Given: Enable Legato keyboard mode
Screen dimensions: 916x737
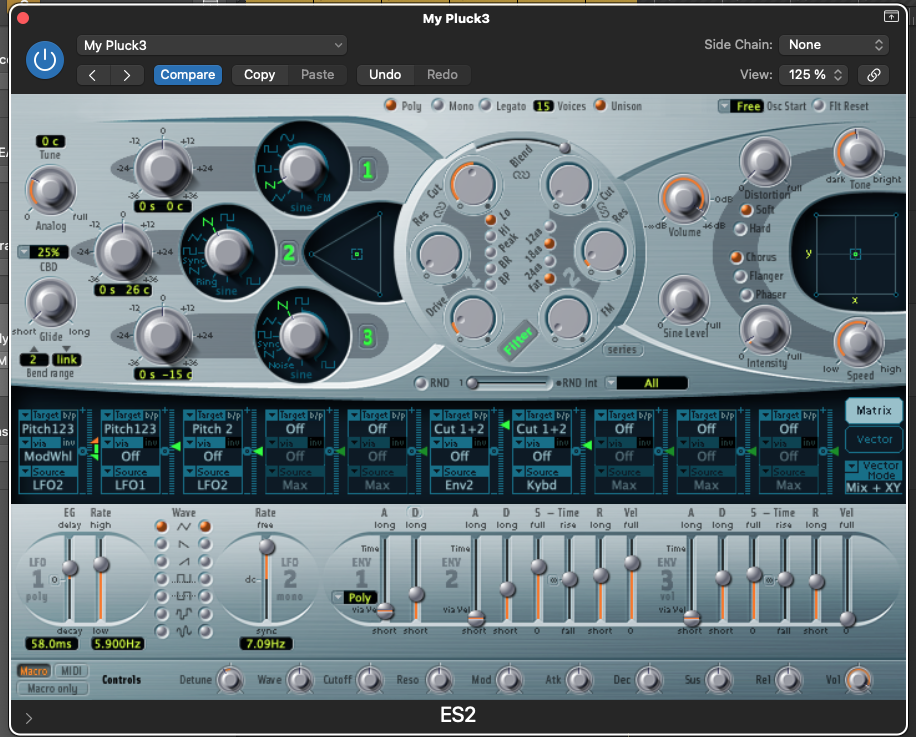Looking at the screenshot, I should (x=485, y=105).
